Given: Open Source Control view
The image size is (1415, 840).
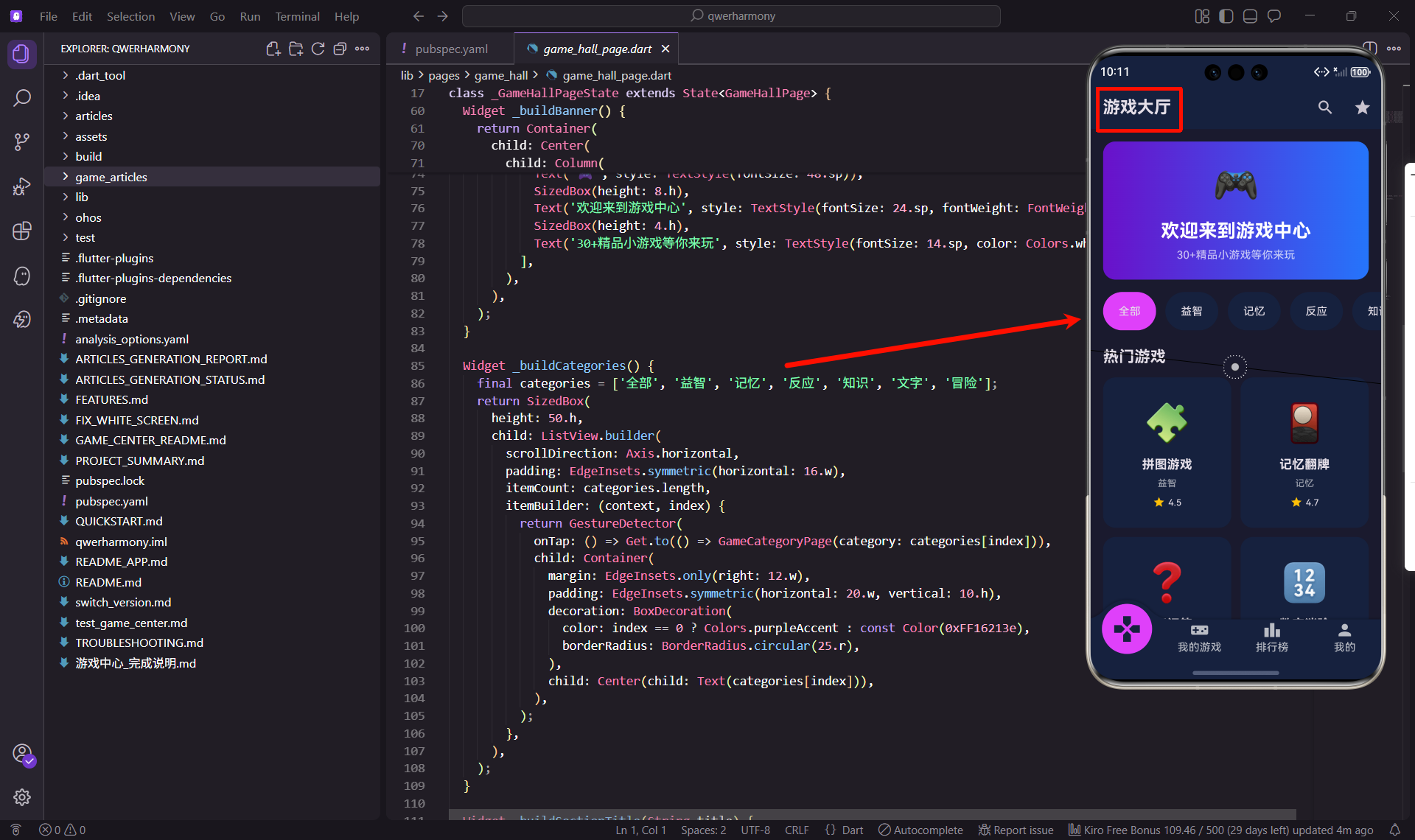Looking at the screenshot, I should 22,141.
